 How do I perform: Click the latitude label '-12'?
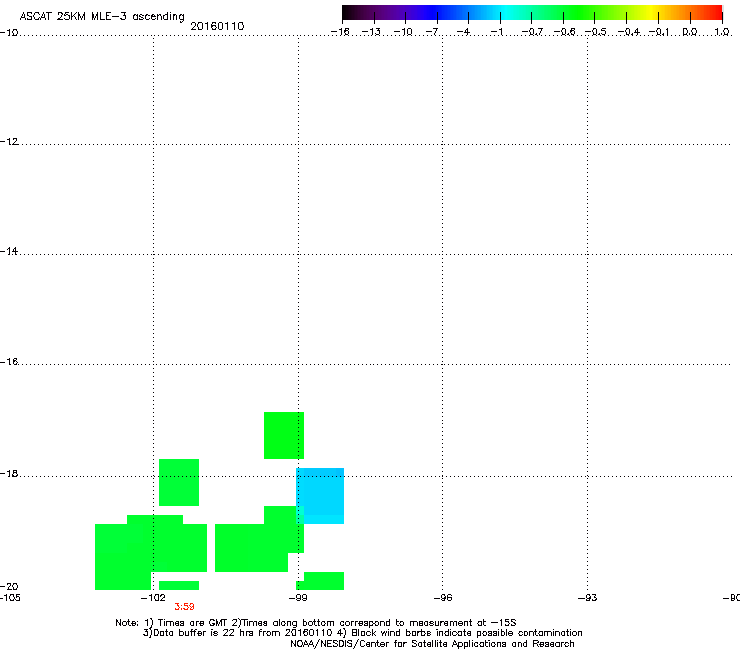9,142
